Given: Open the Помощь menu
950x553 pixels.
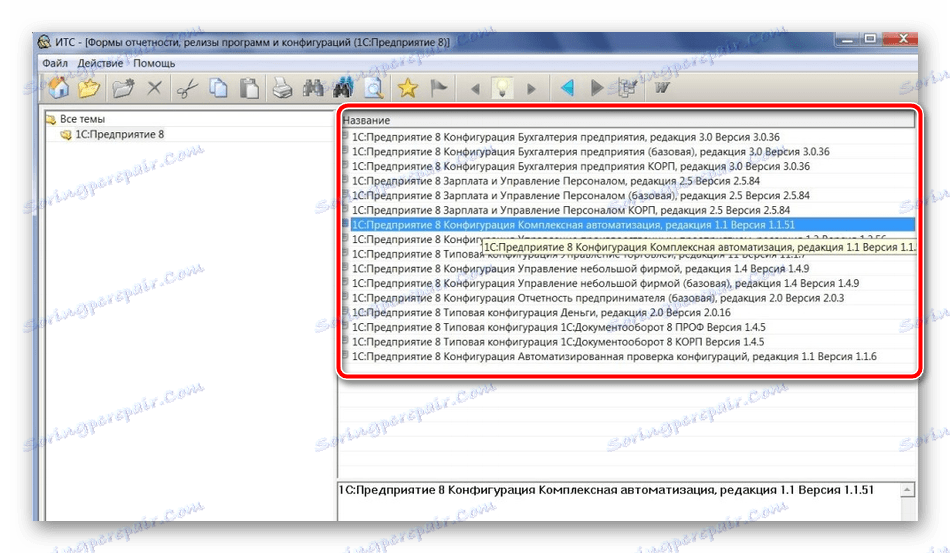Looking at the screenshot, I should click(x=154, y=63).
